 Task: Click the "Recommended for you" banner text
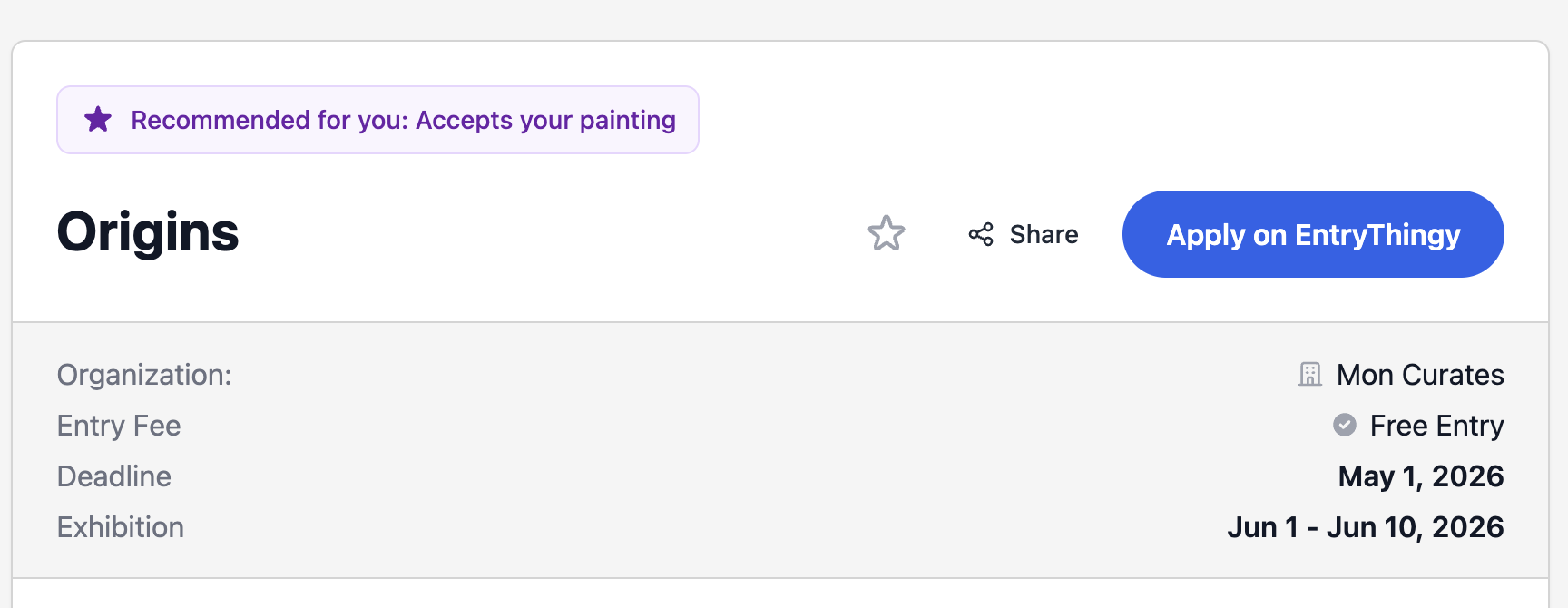(269, 120)
